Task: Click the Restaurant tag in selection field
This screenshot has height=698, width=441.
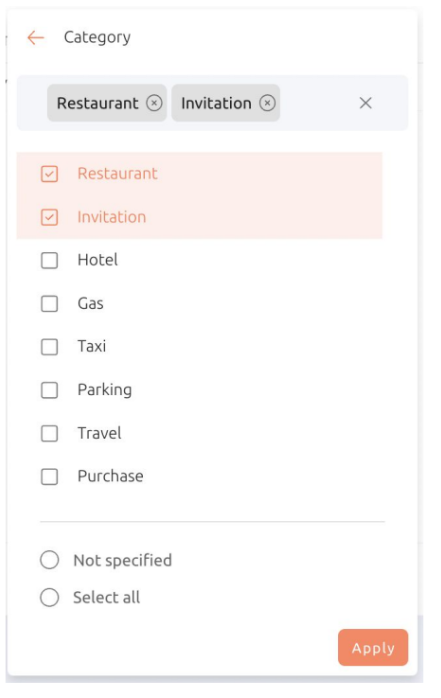Action: click(x=97, y=103)
